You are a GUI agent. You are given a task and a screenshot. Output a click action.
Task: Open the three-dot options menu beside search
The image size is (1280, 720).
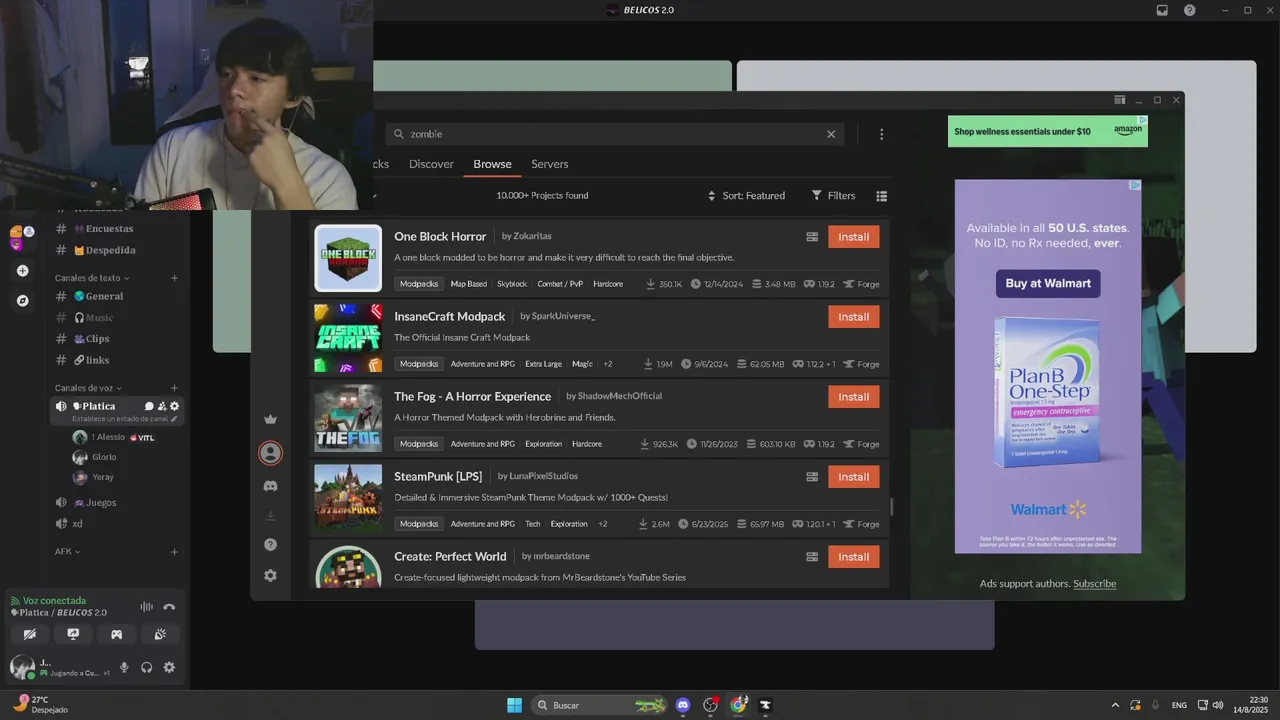coord(881,134)
